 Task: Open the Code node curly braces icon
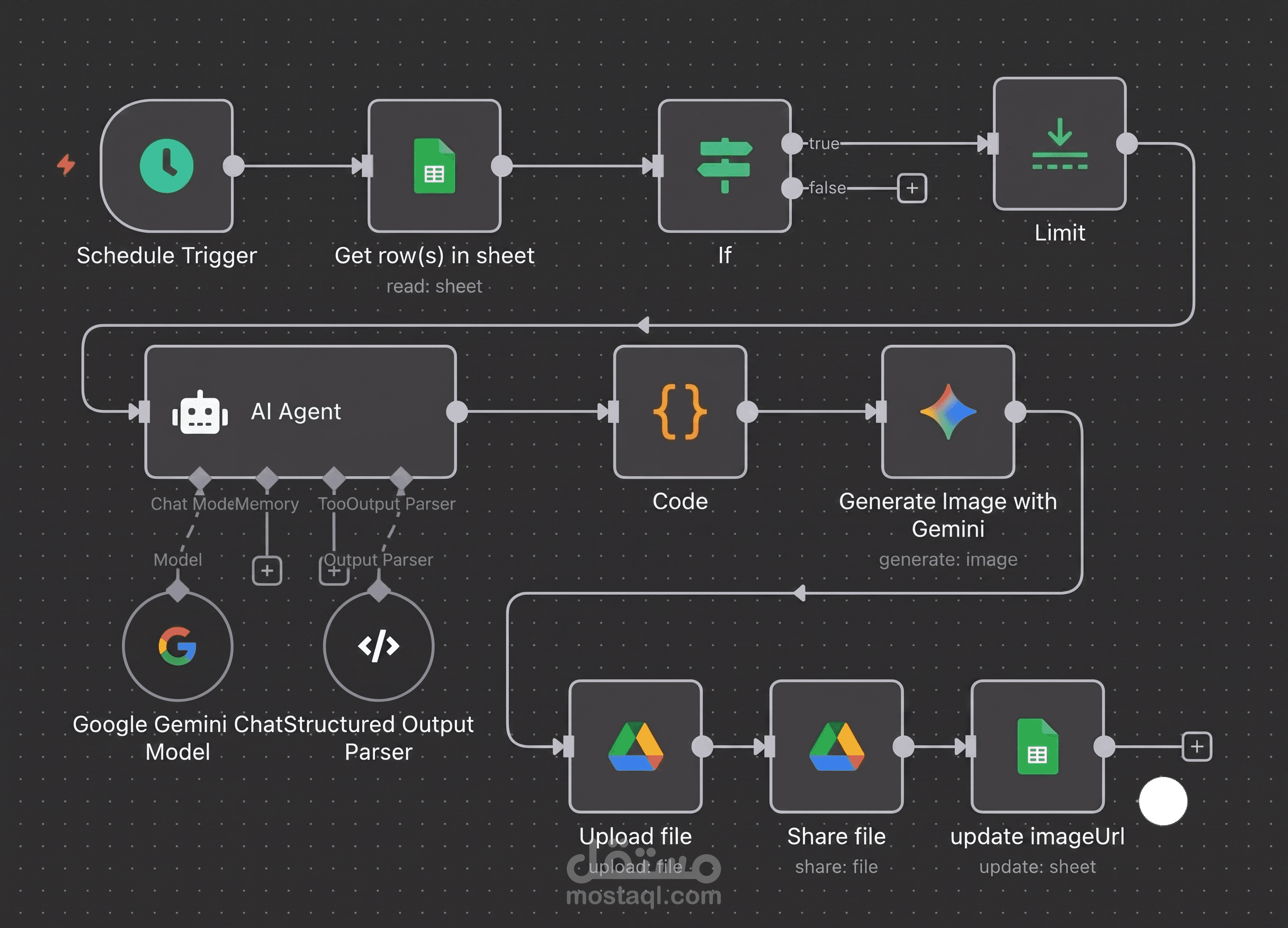point(680,412)
